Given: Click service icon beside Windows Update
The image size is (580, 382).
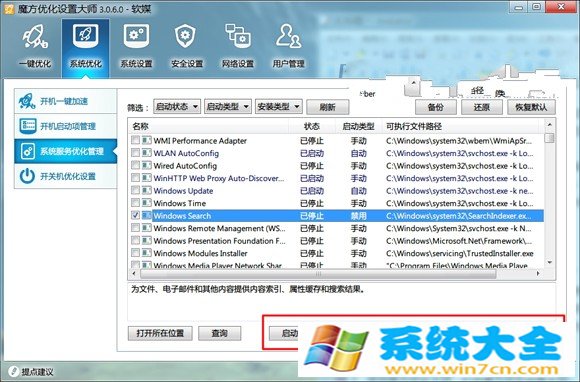Looking at the screenshot, I should click(x=146, y=190).
